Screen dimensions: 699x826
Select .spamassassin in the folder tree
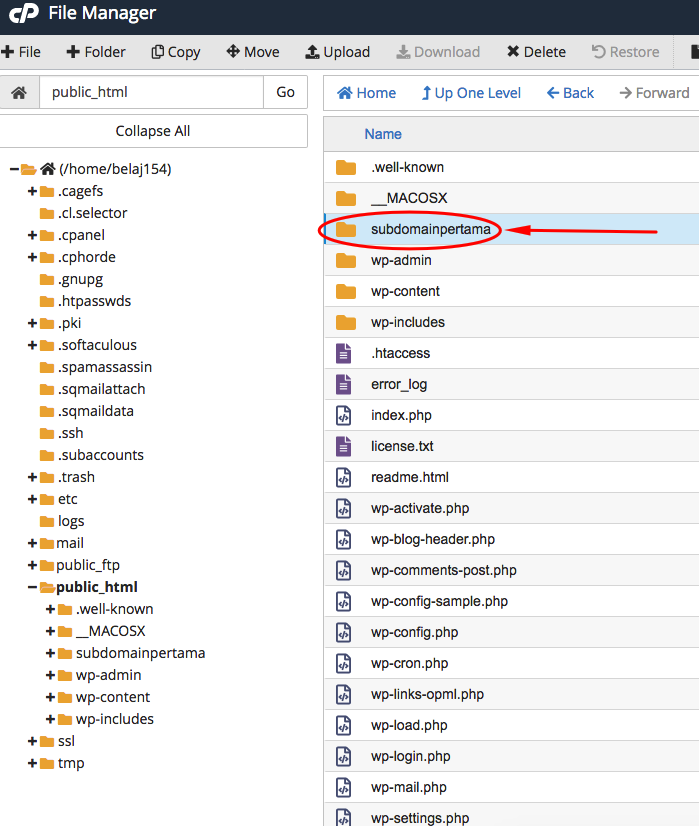coord(105,367)
